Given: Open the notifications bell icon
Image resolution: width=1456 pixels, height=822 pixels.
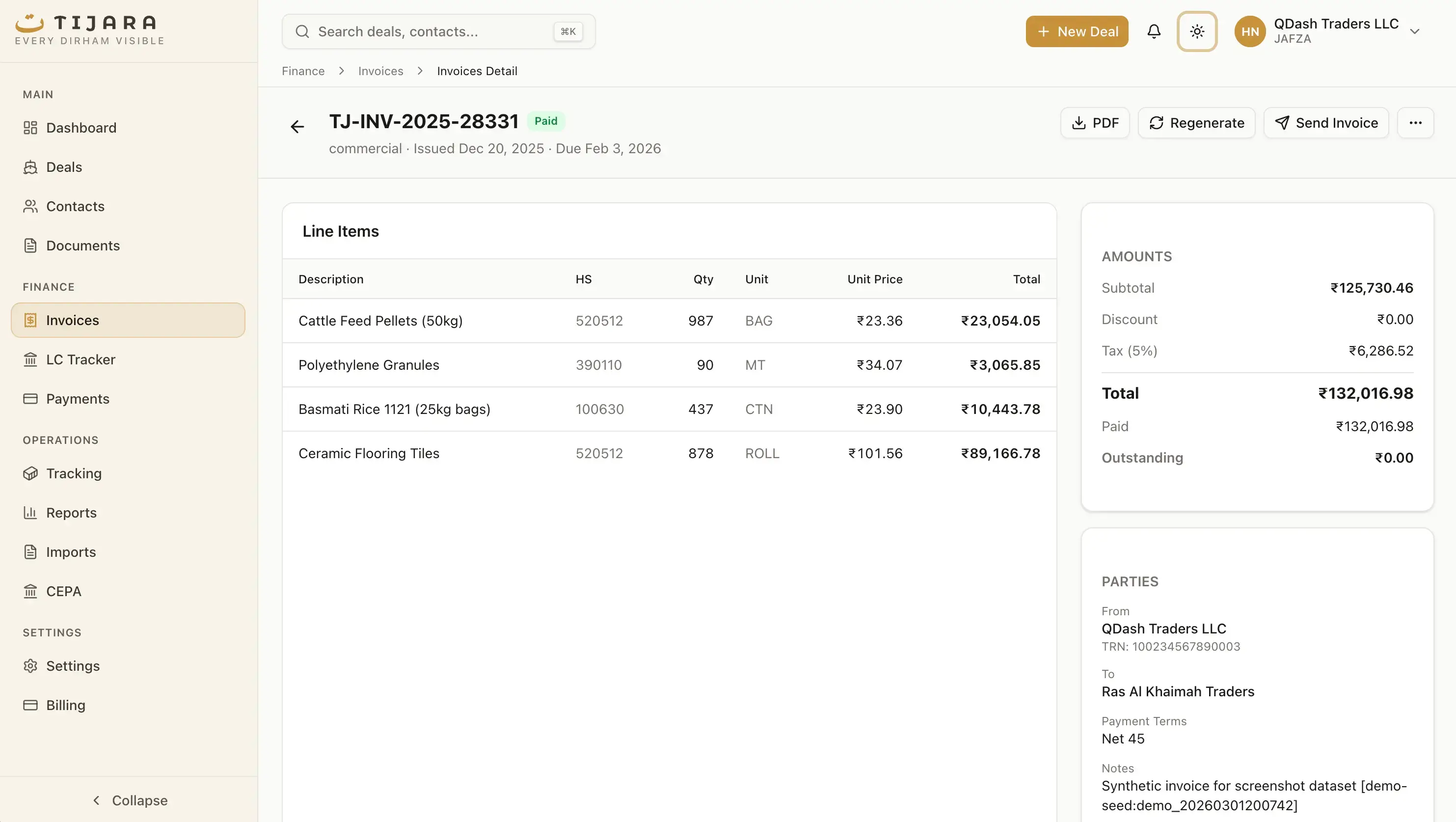Looking at the screenshot, I should [1154, 31].
